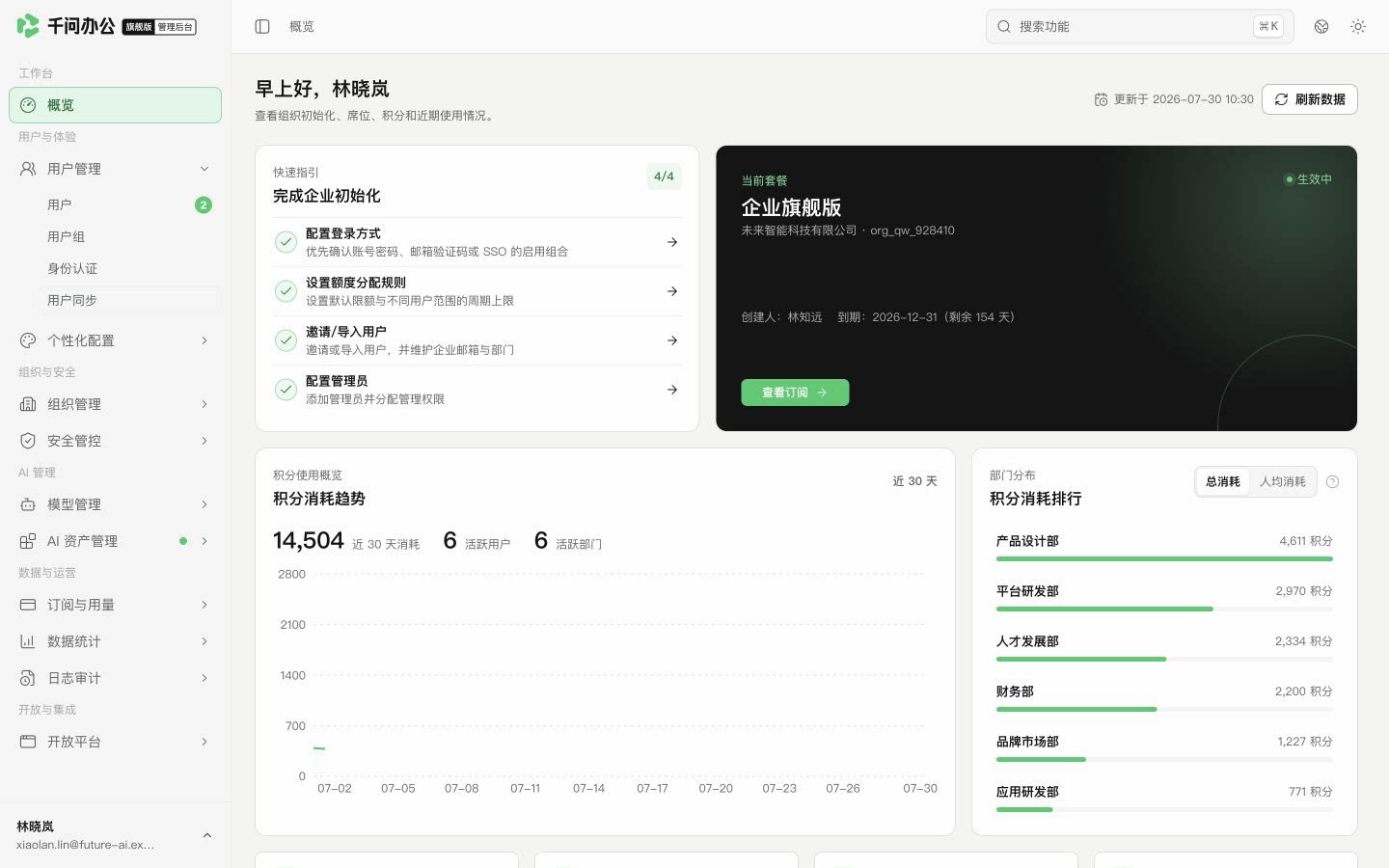This screenshot has width=1389, height=868.
Task: Expand 数据统计 chevron
Action: [x=204, y=641]
